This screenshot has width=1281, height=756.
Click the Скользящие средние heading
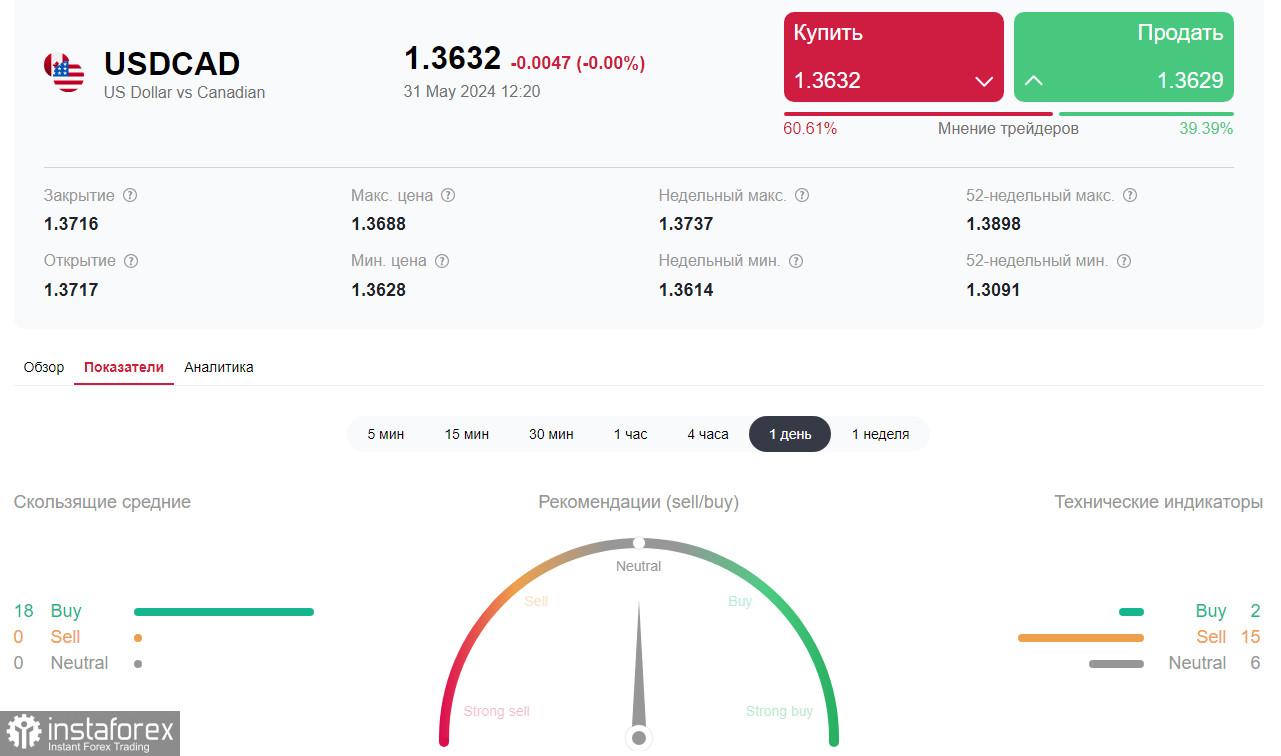(x=102, y=502)
